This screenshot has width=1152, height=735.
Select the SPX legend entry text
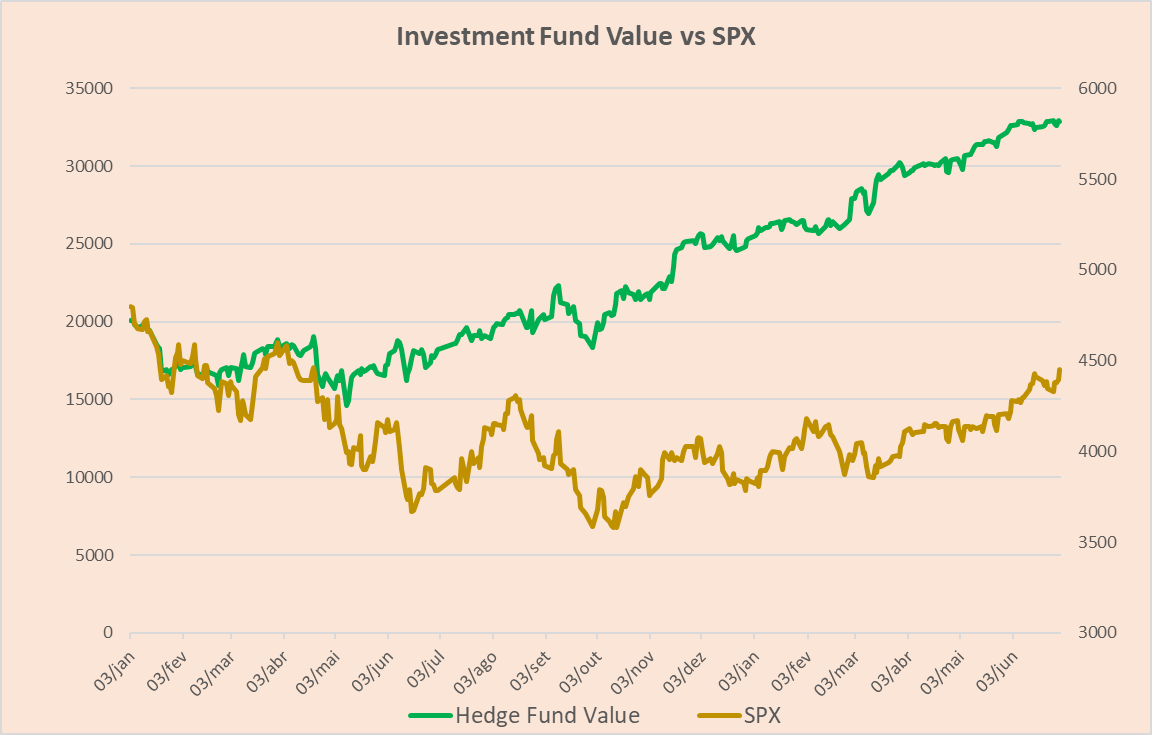pyautogui.click(x=762, y=715)
